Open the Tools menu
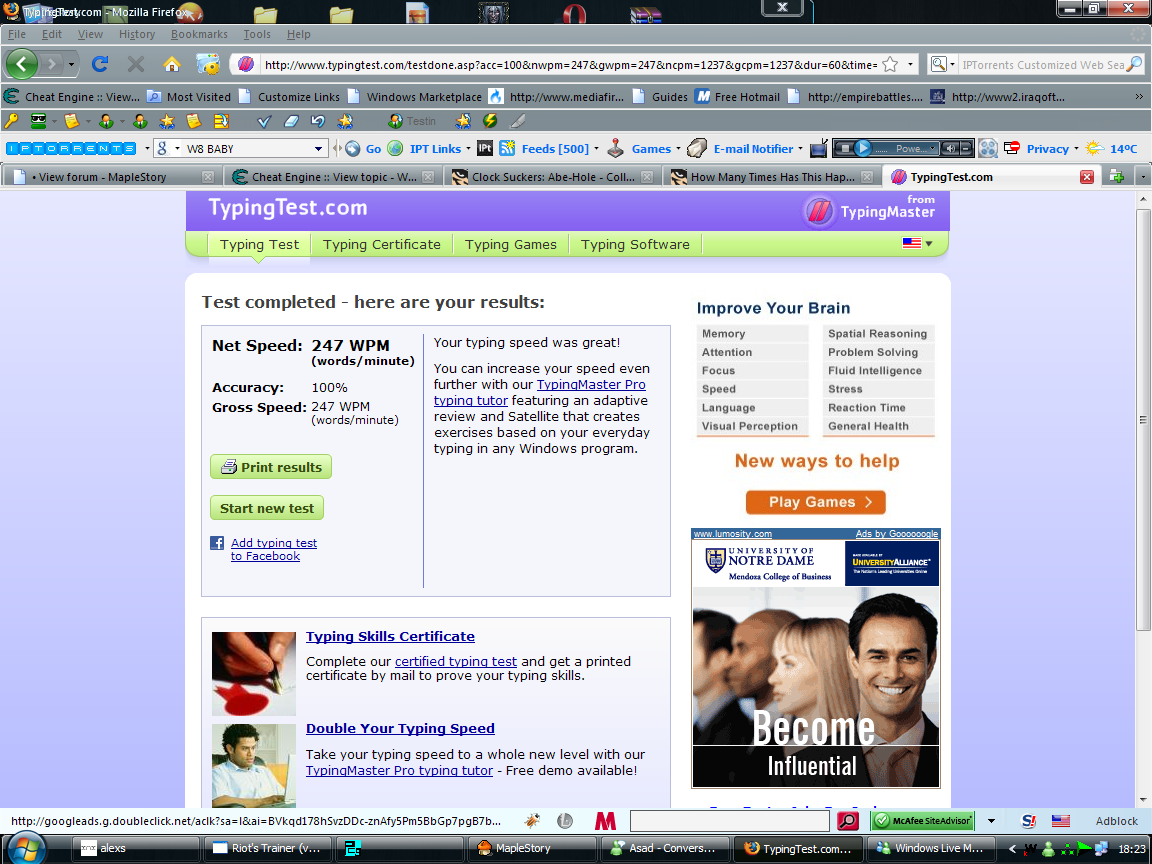The image size is (1152, 864). [x=256, y=34]
